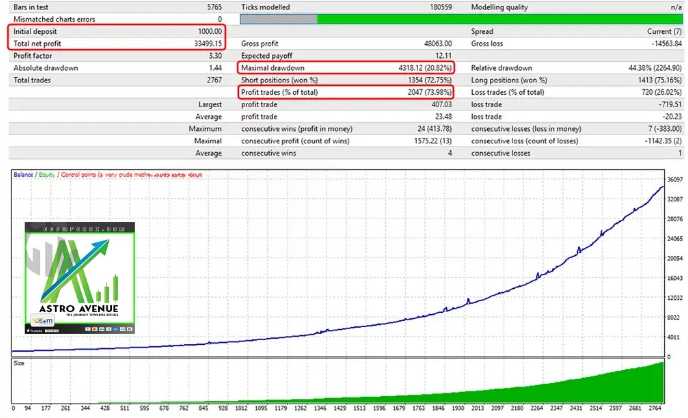Click the value 7 (-383.00)

click(x=665, y=129)
